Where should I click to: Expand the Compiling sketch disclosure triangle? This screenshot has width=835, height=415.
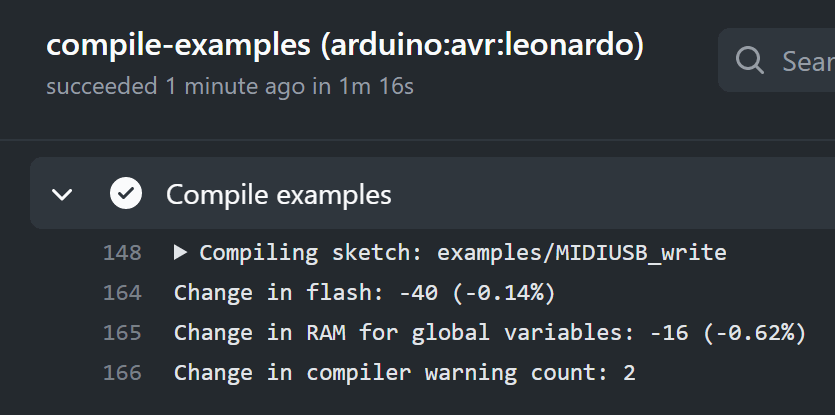pos(181,252)
